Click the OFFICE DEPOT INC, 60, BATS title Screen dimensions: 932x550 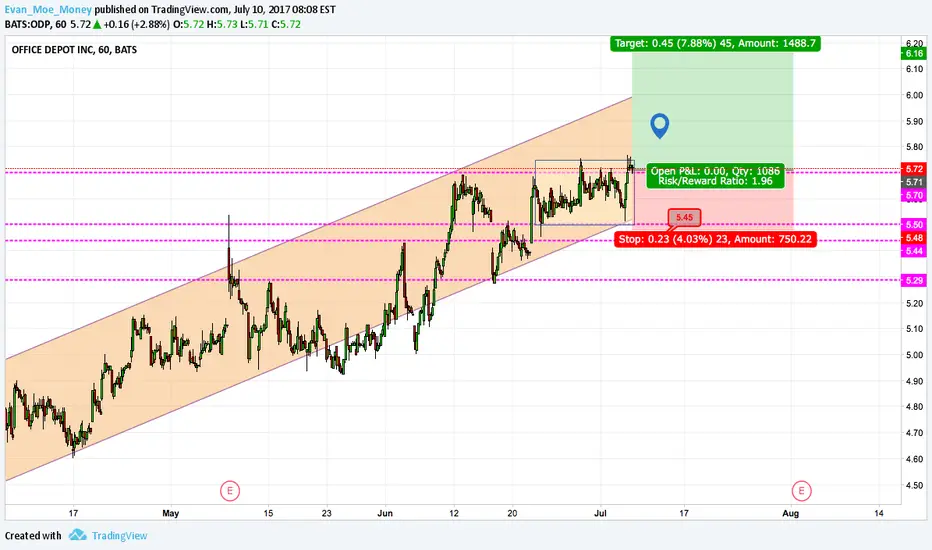(74, 50)
